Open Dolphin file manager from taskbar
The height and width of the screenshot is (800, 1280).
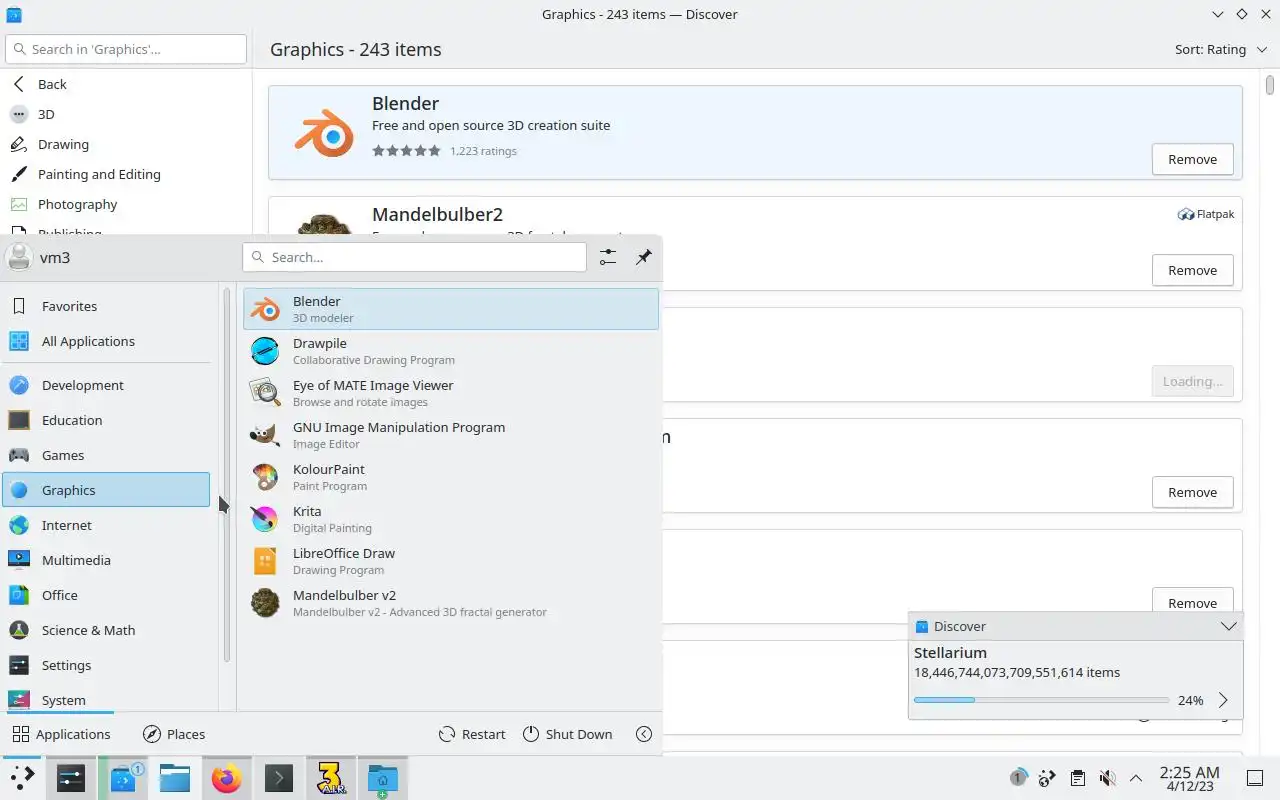click(175, 777)
